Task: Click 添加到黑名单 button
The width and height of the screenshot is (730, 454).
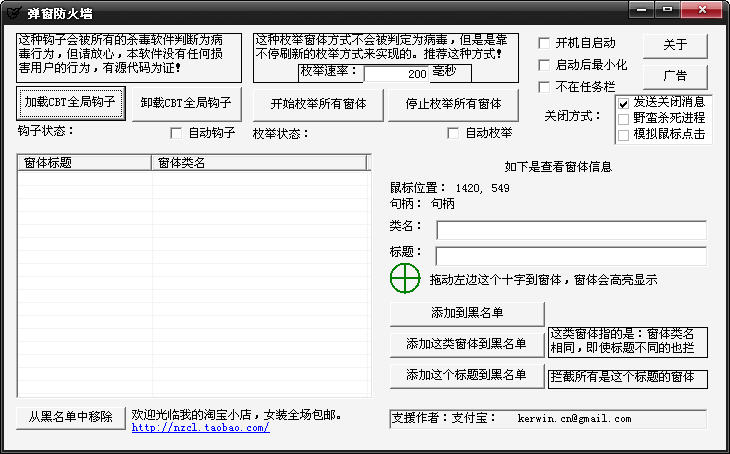Action: coord(467,313)
